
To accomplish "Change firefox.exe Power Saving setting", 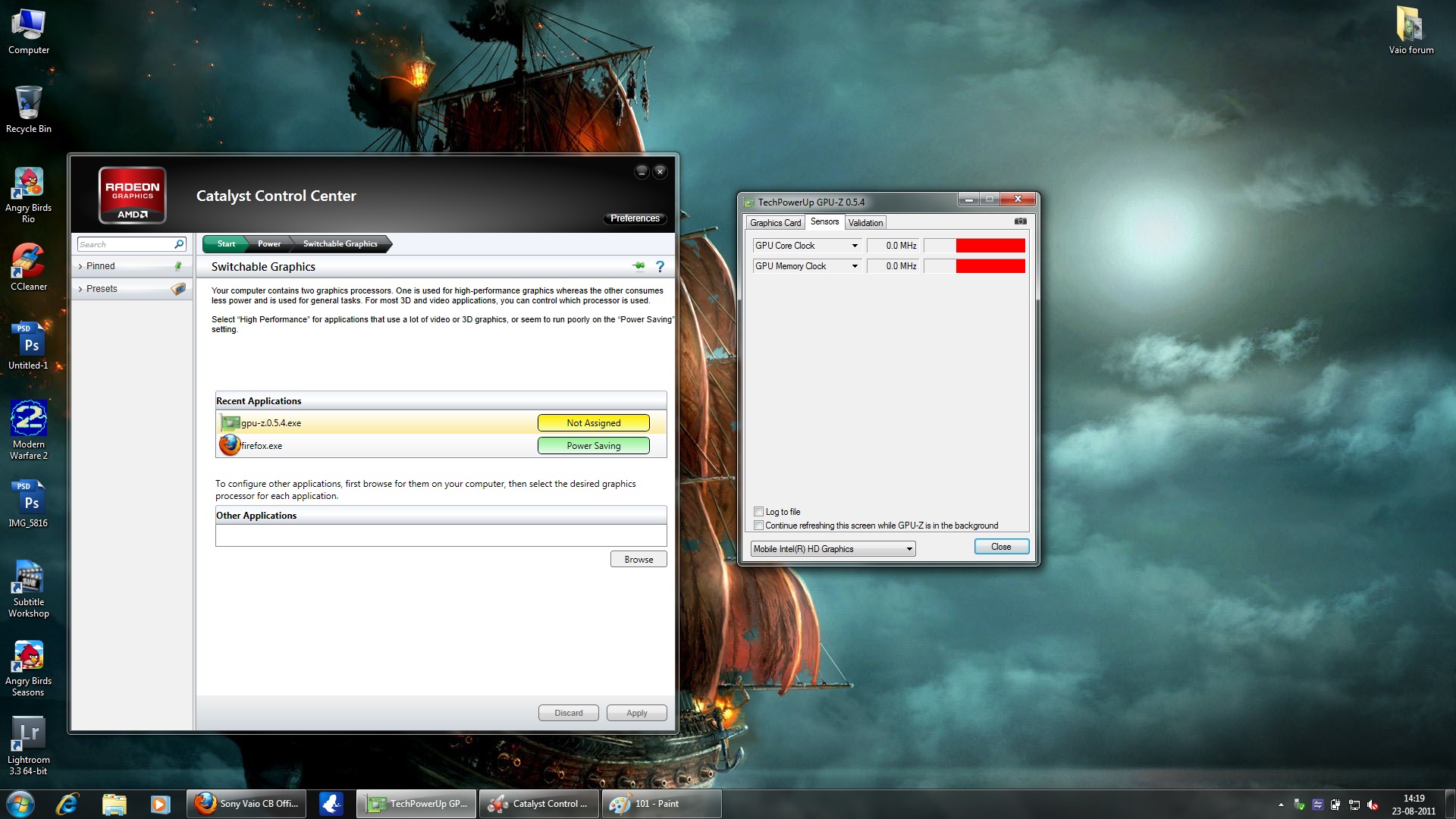I will 593,446.
